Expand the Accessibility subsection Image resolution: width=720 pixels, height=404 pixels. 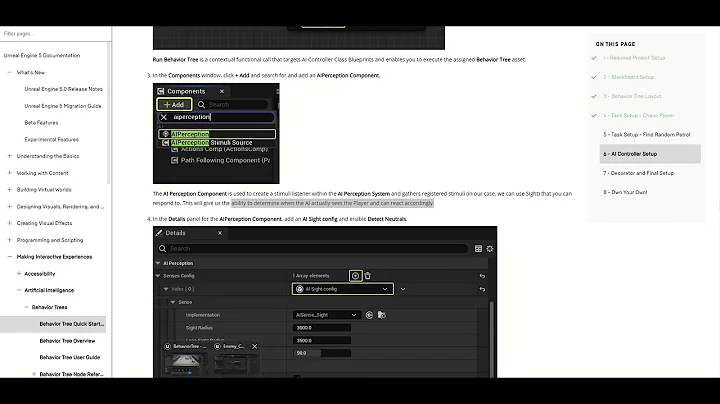(19, 274)
